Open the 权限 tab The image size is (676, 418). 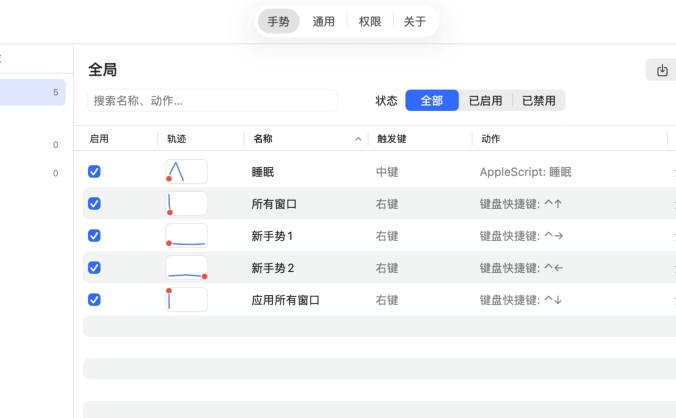[370, 21]
